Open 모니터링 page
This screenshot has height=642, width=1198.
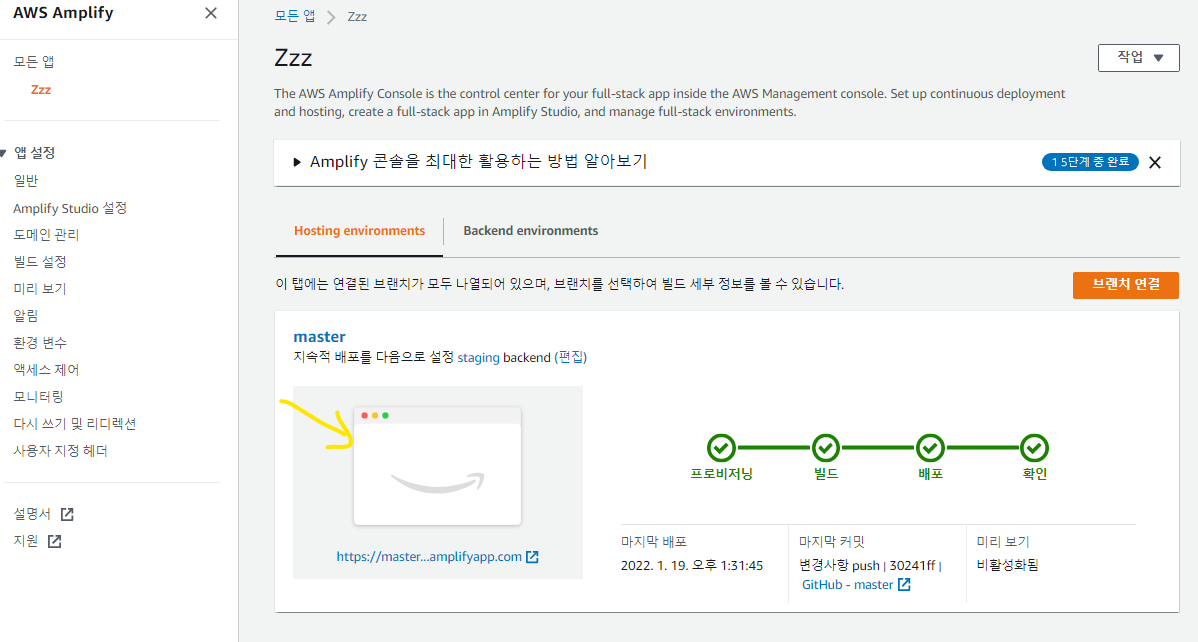pyautogui.click(x=38, y=397)
